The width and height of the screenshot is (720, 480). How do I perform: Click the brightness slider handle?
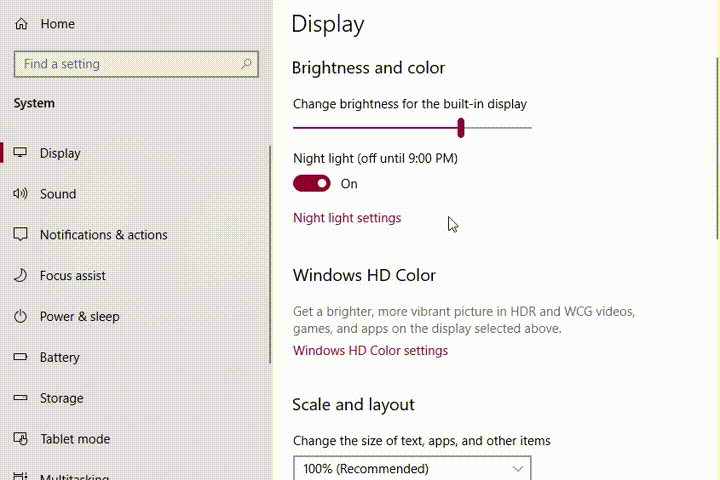[x=461, y=128]
